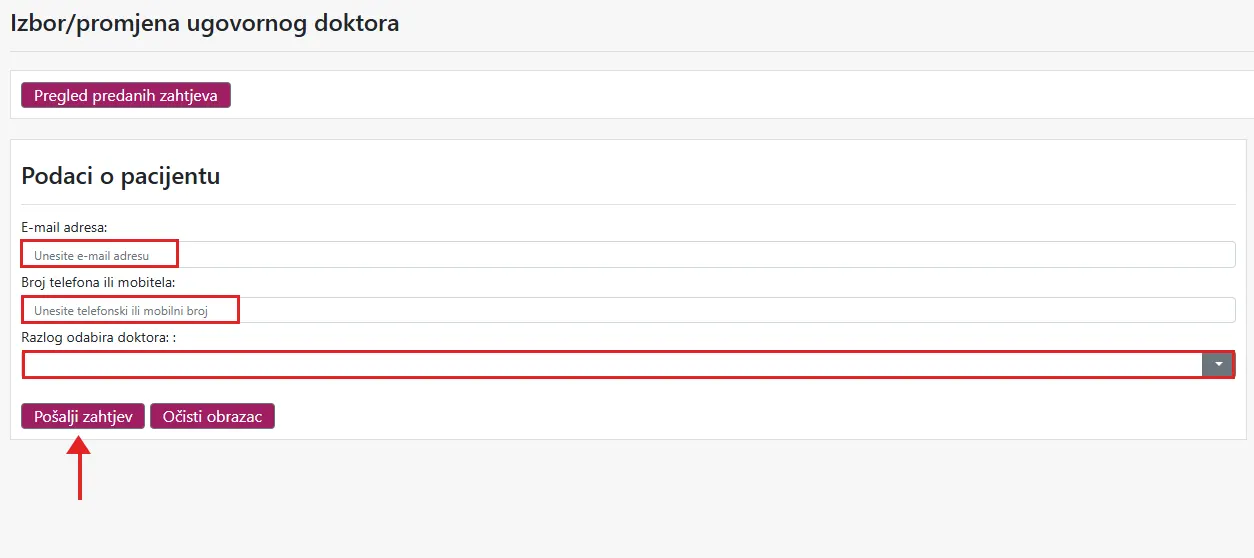Click inside the empty reason select box
This screenshot has height=558, width=1254.
[x=600, y=365]
